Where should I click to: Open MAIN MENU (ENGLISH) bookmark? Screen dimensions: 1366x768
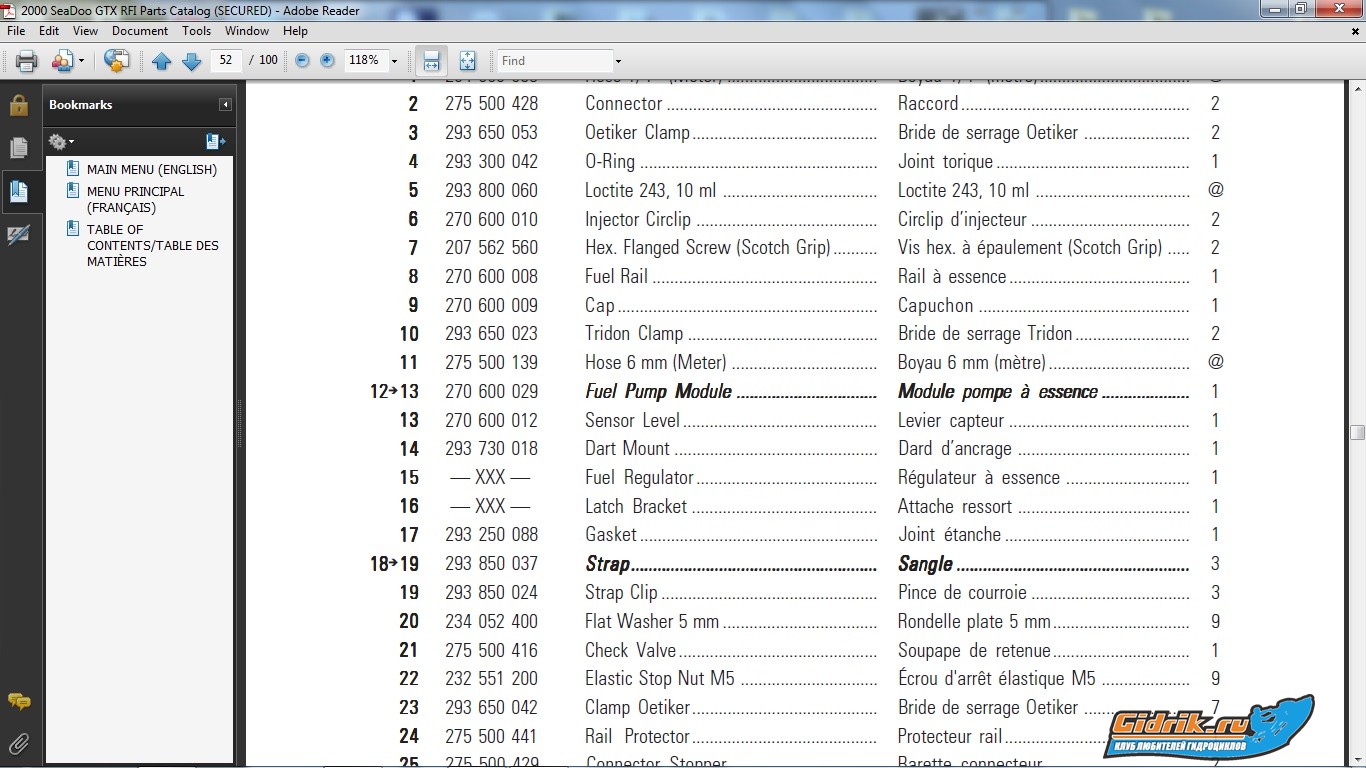coord(151,170)
